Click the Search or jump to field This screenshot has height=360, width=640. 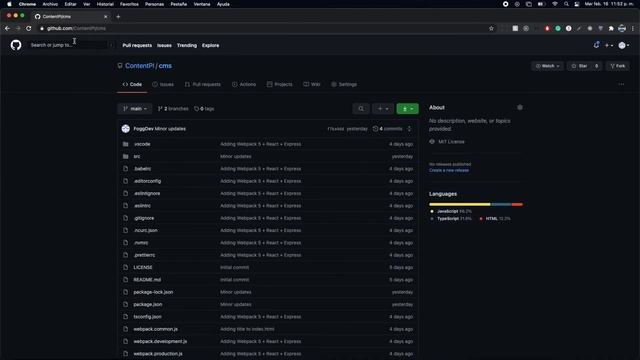pyautogui.click(x=72, y=45)
